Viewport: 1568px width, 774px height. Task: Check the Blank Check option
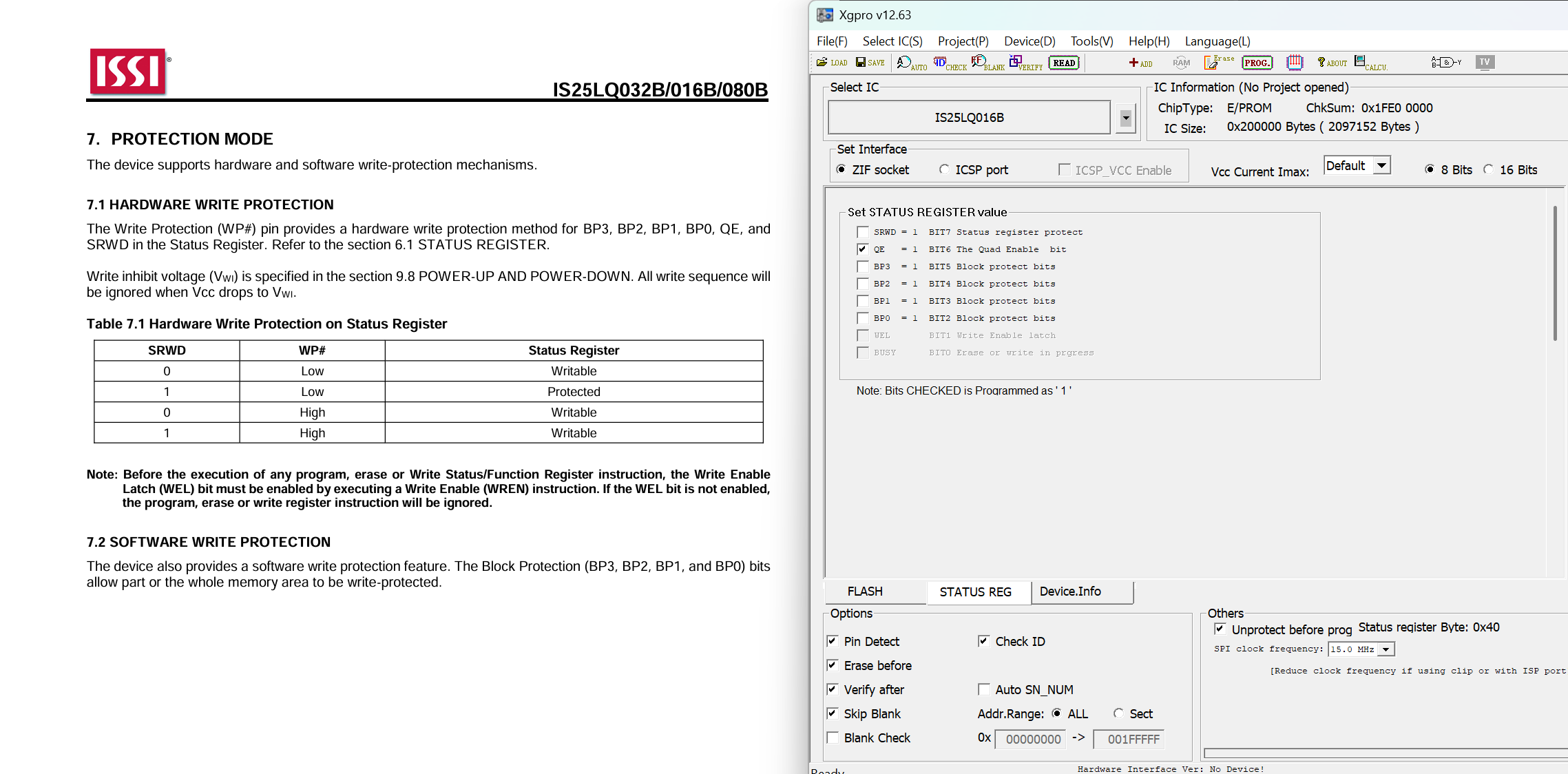pyautogui.click(x=833, y=738)
